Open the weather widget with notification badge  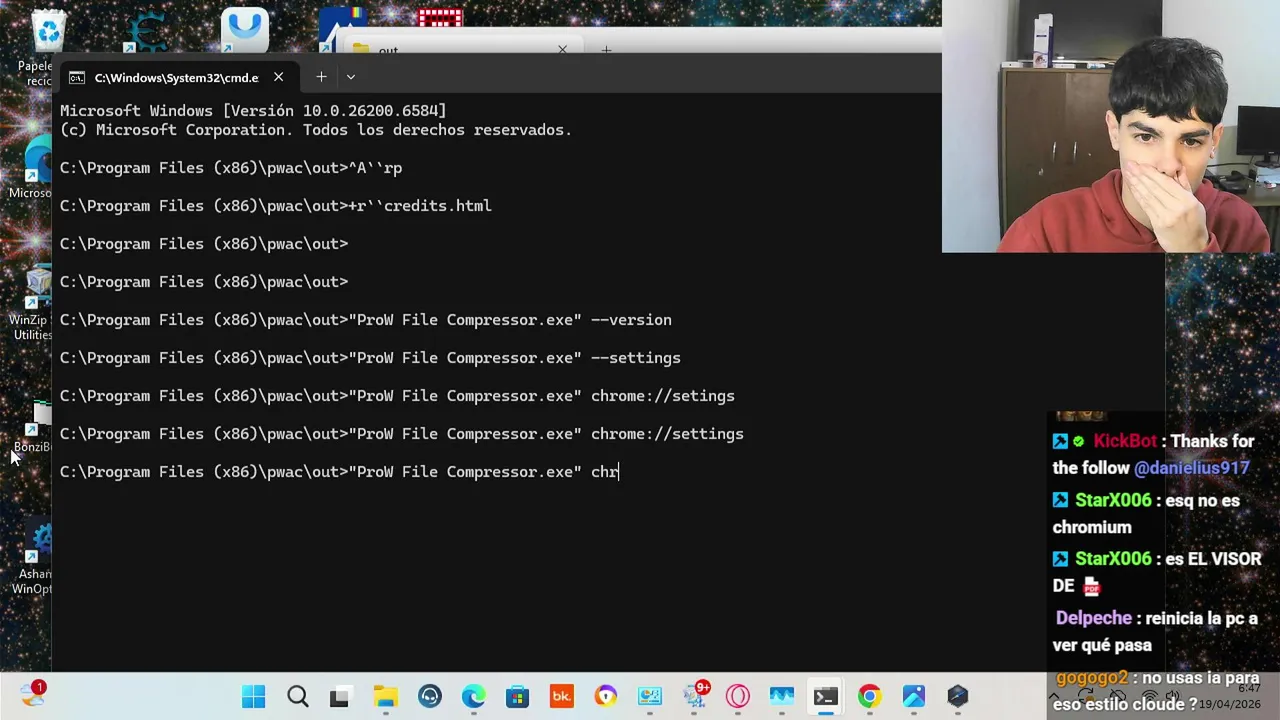(x=33, y=694)
